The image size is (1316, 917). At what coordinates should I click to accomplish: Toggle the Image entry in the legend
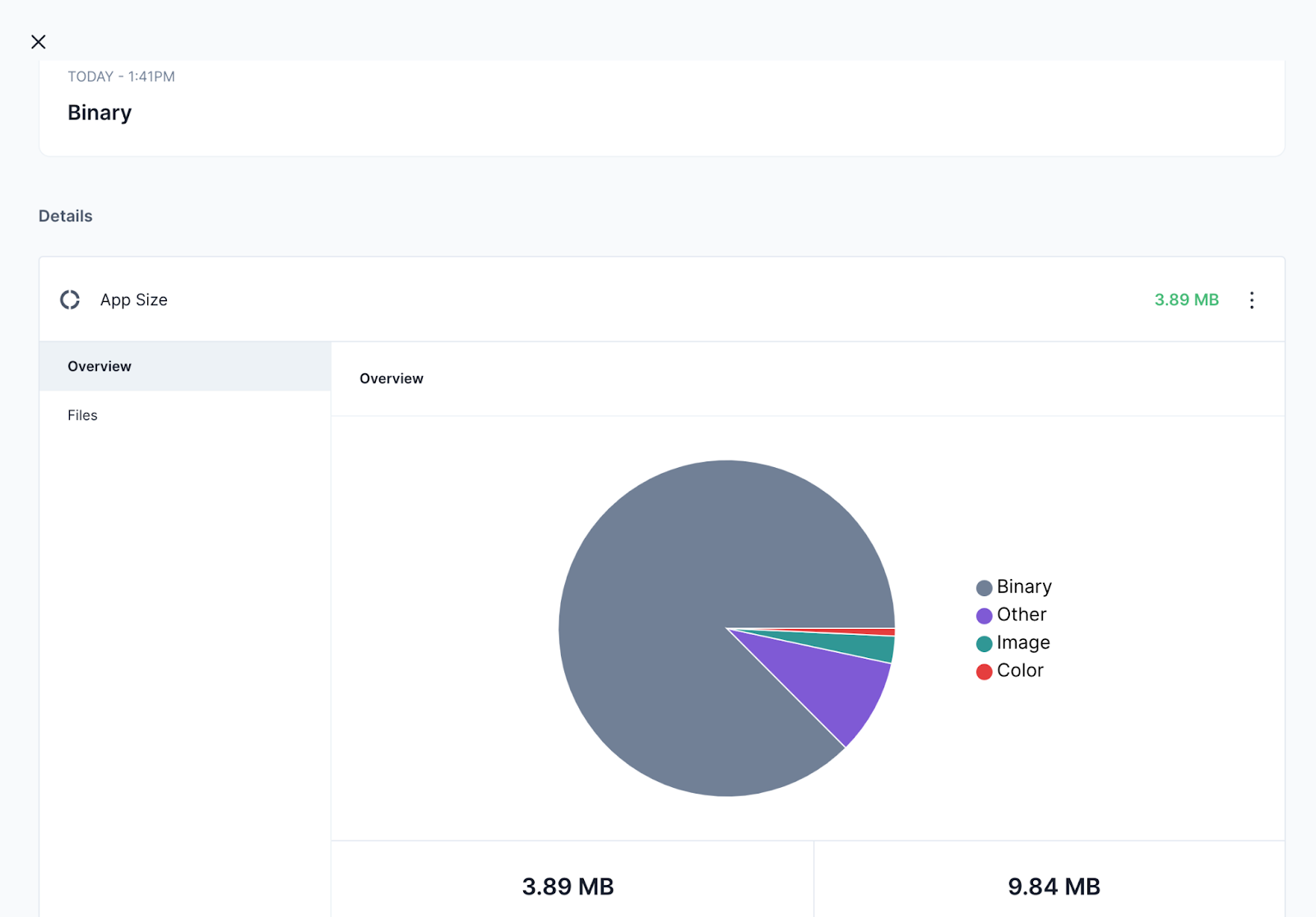point(1022,643)
